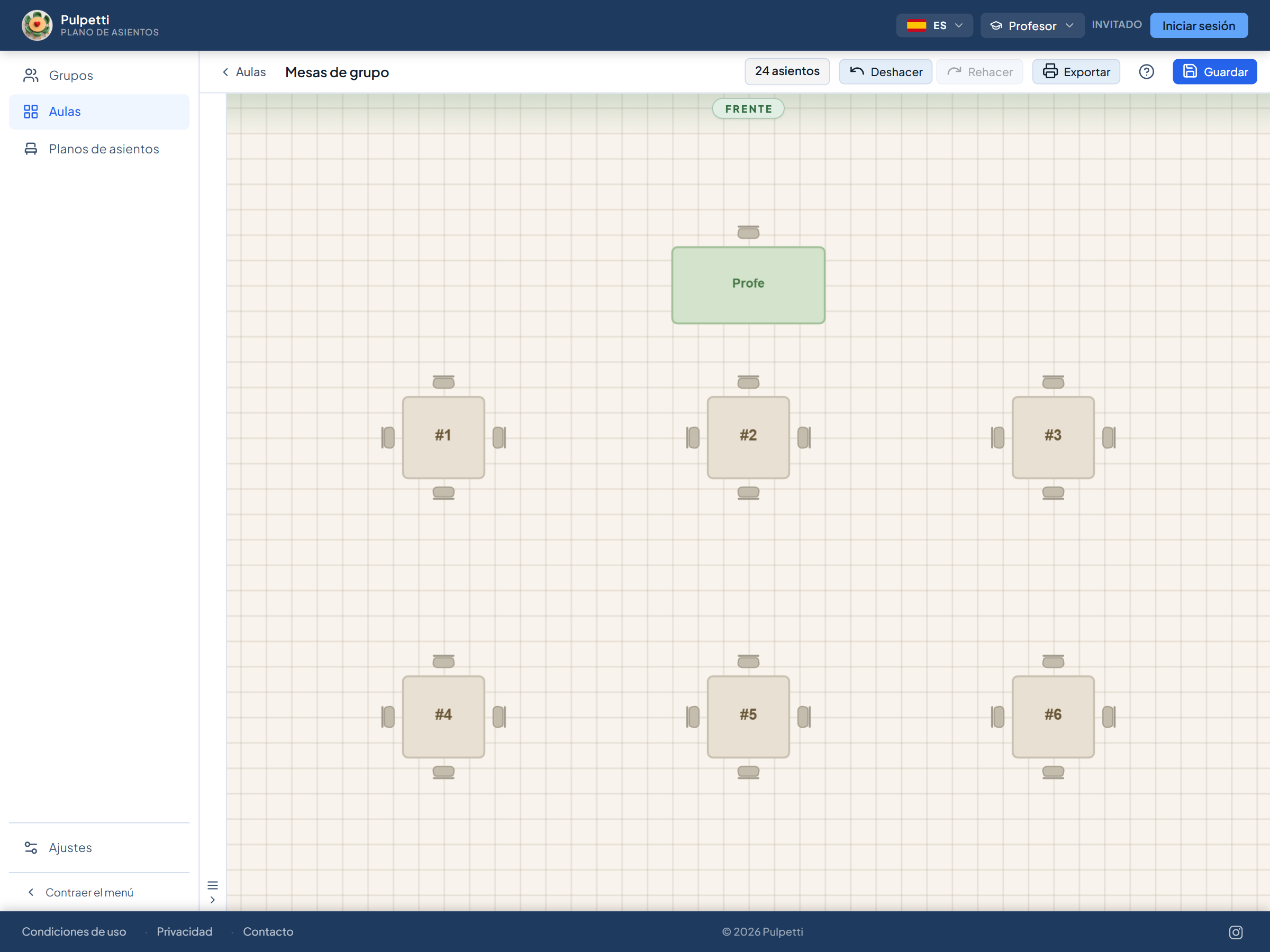Open the Profesor role dropdown
This screenshot has height=952, width=1270.
pyautogui.click(x=1032, y=25)
